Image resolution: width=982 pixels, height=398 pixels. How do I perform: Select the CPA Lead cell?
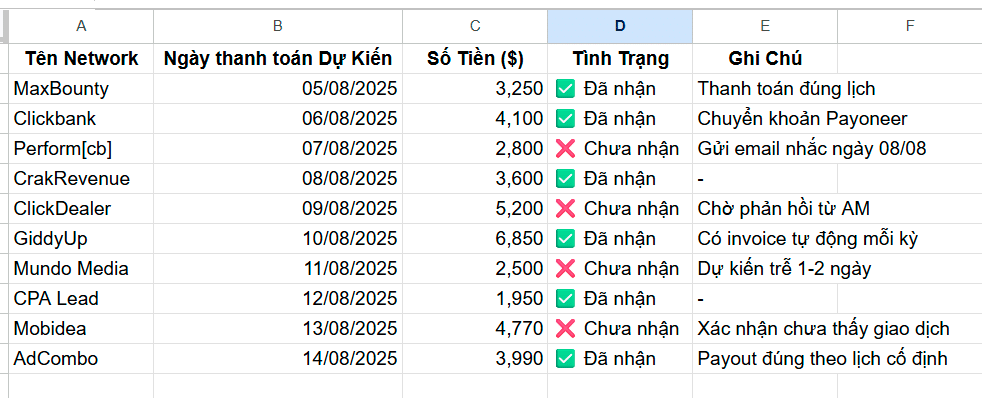81,299
